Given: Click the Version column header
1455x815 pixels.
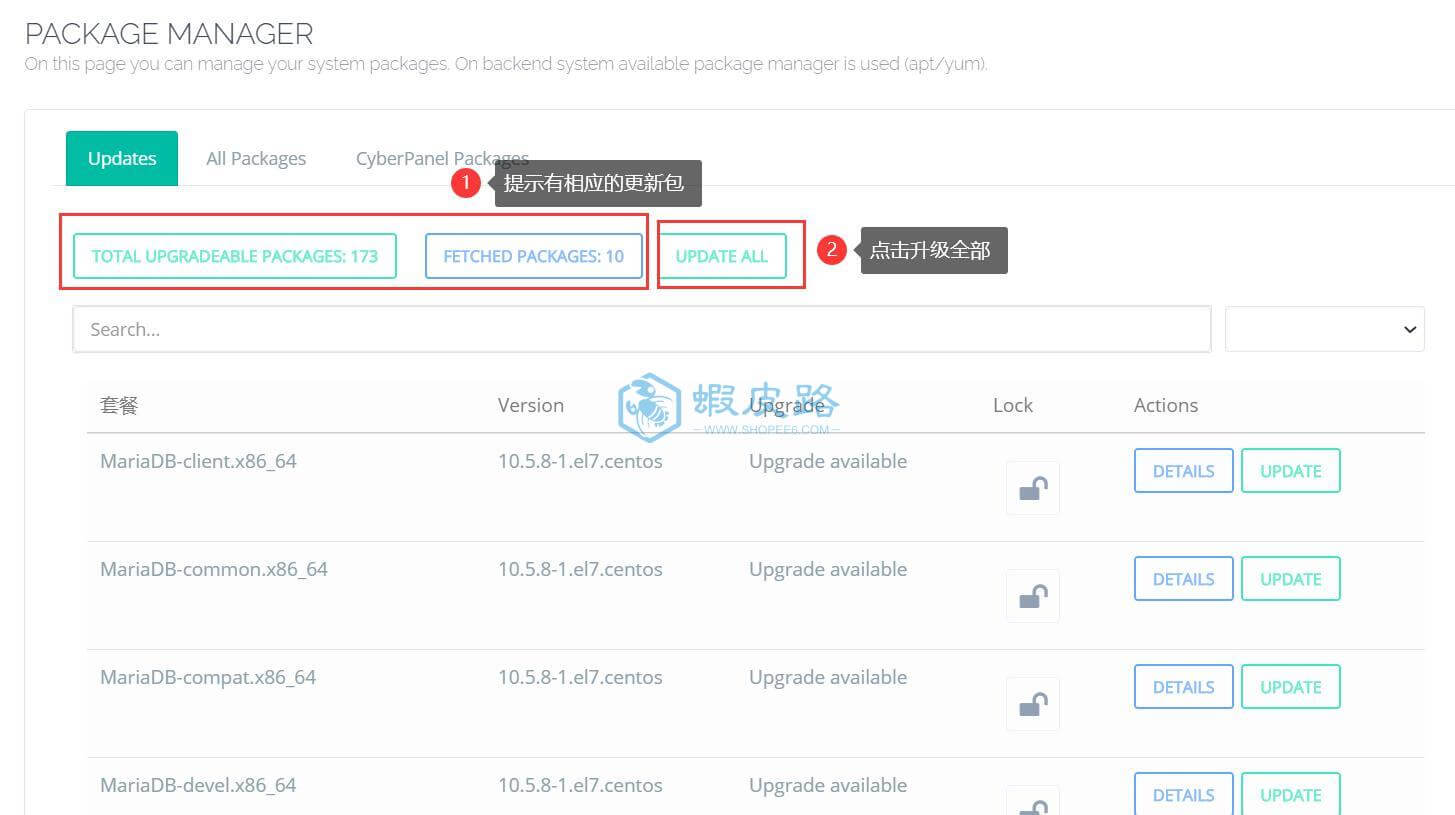Looking at the screenshot, I should [x=531, y=405].
